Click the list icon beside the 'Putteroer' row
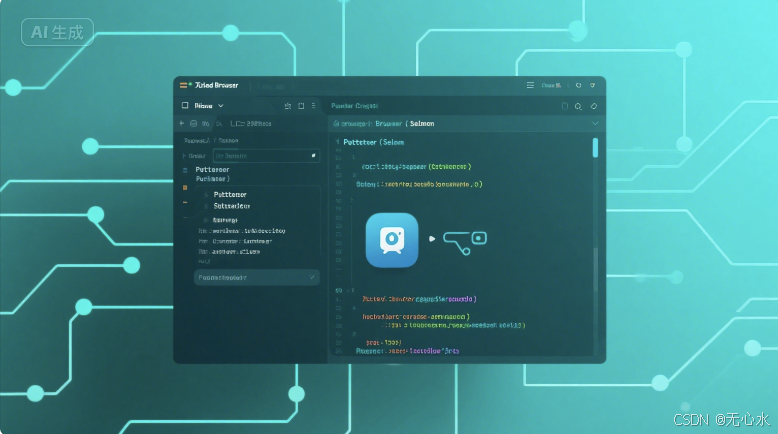The image size is (778, 434). 185,170
